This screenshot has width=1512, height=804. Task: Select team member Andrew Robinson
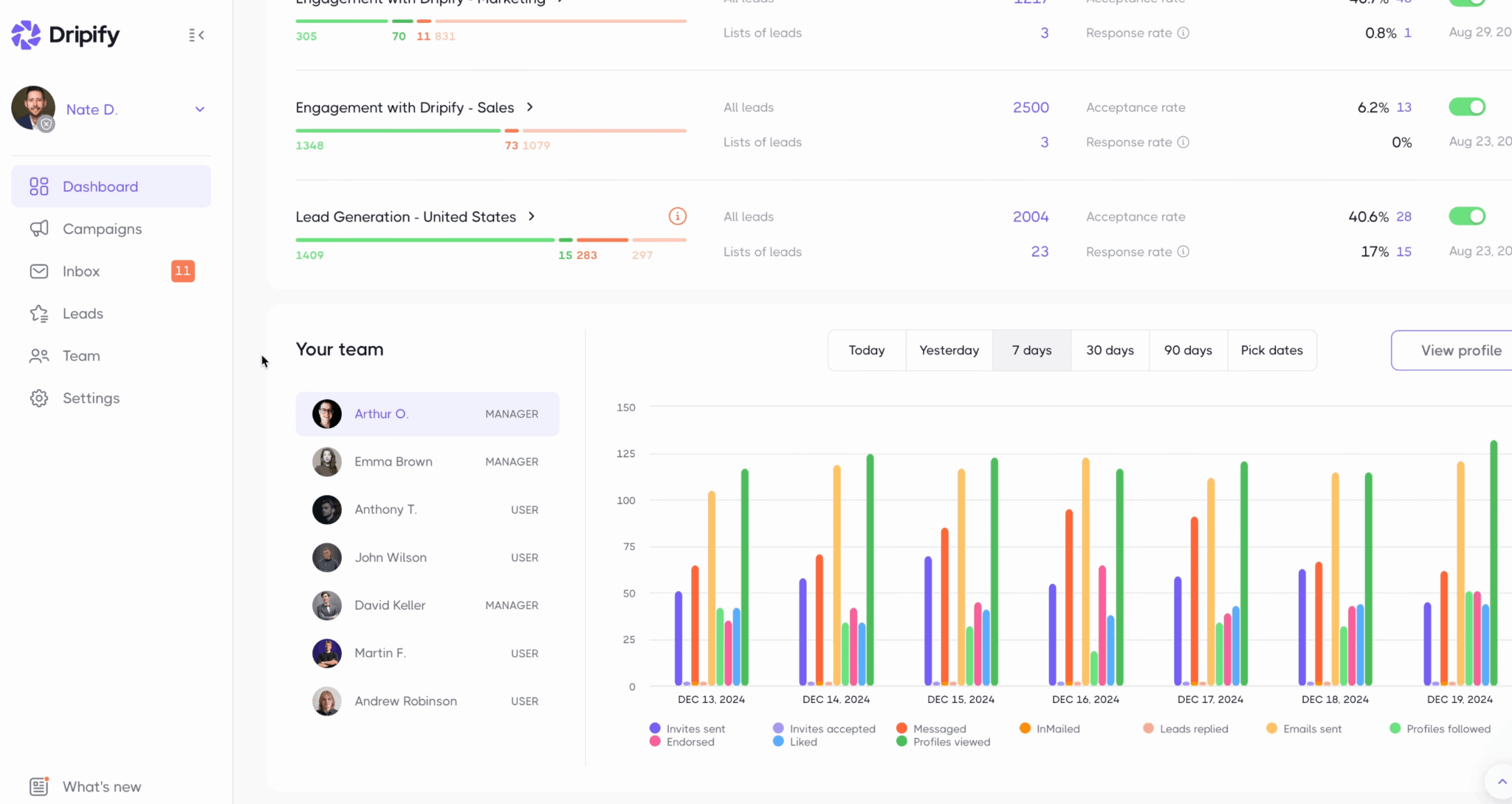(427, 701)
